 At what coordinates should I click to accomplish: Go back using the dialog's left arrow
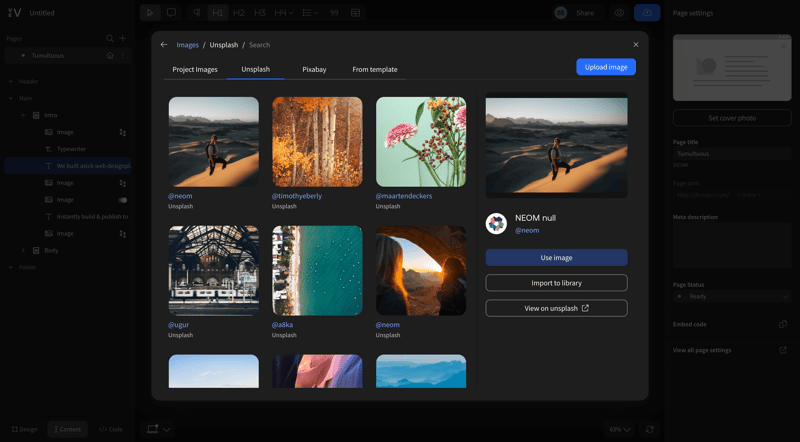(164, 45)
